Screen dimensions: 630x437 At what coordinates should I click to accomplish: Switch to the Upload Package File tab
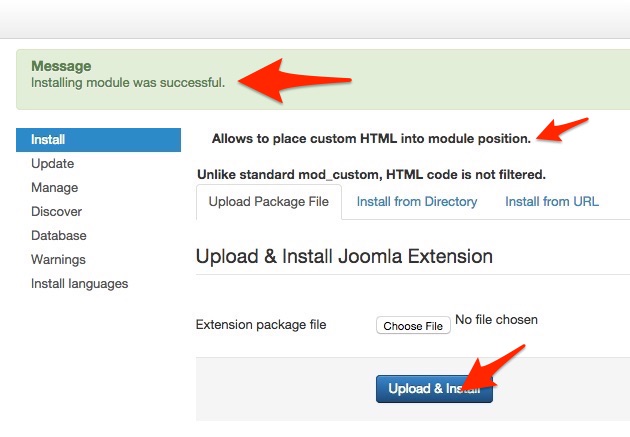click(x=268, y=201)
